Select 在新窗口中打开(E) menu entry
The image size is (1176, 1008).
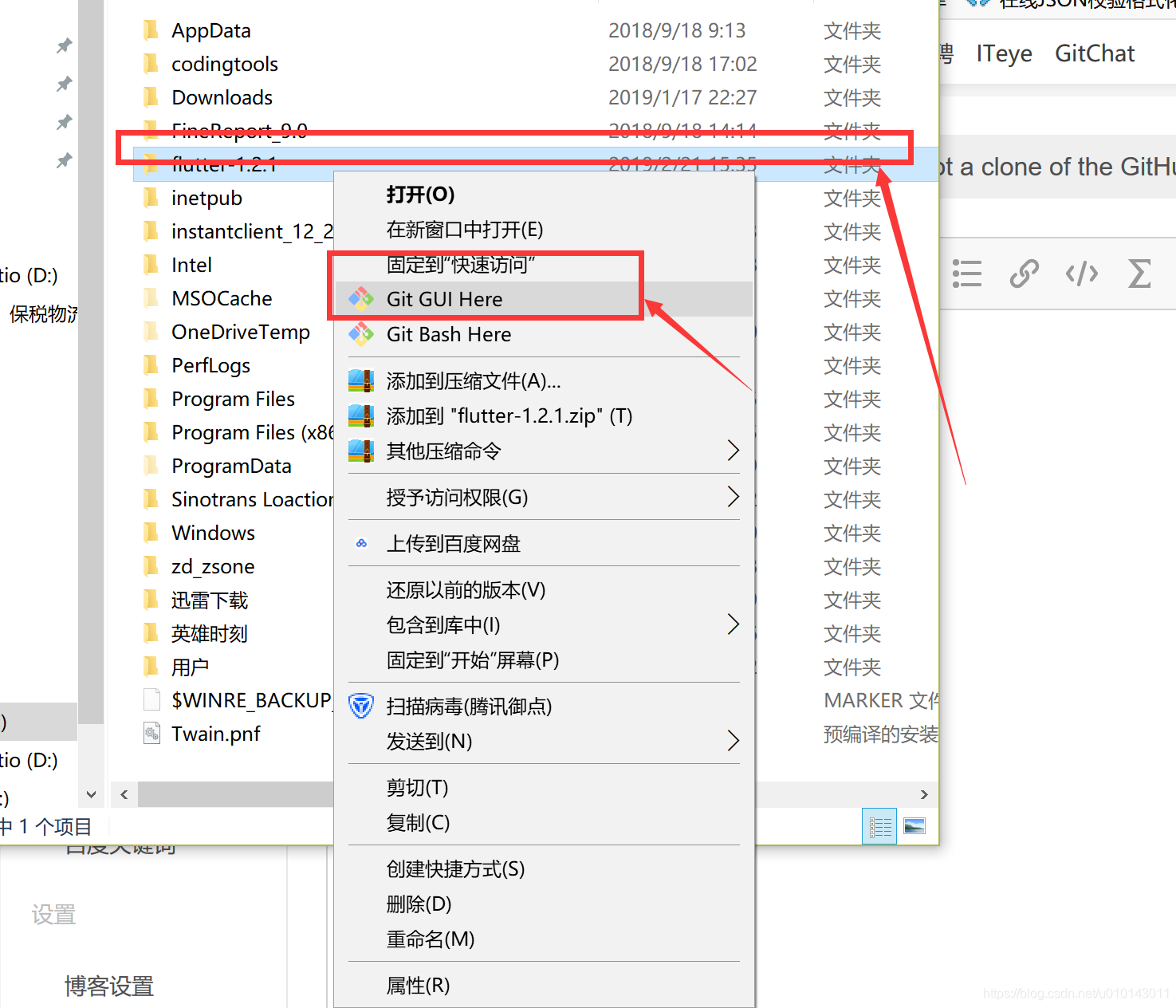pyautogui.click(x=544, y=230)
